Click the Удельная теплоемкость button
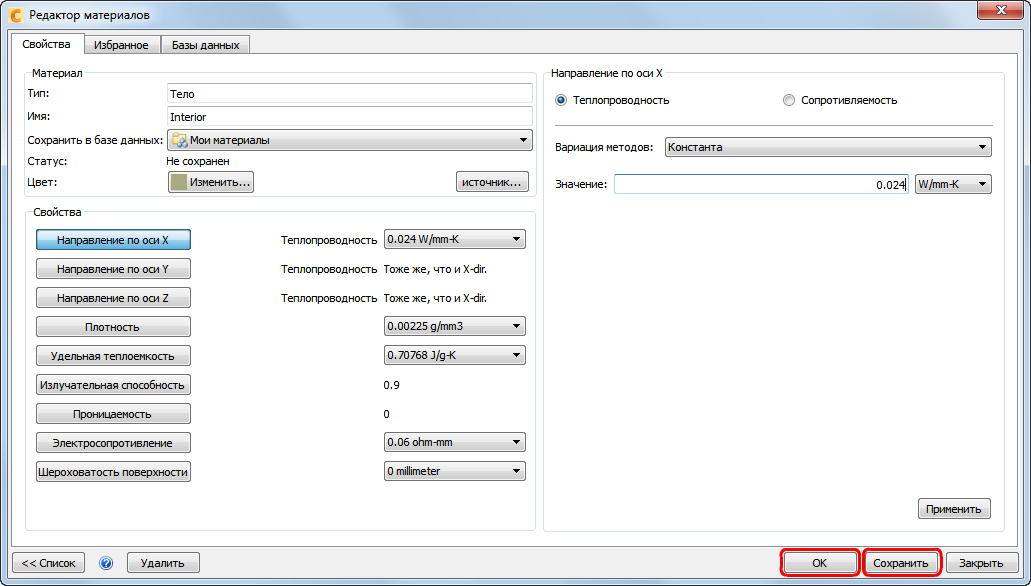Viewport: 1031px width, 586px height. pyautogui.click(x=113, y=356)
